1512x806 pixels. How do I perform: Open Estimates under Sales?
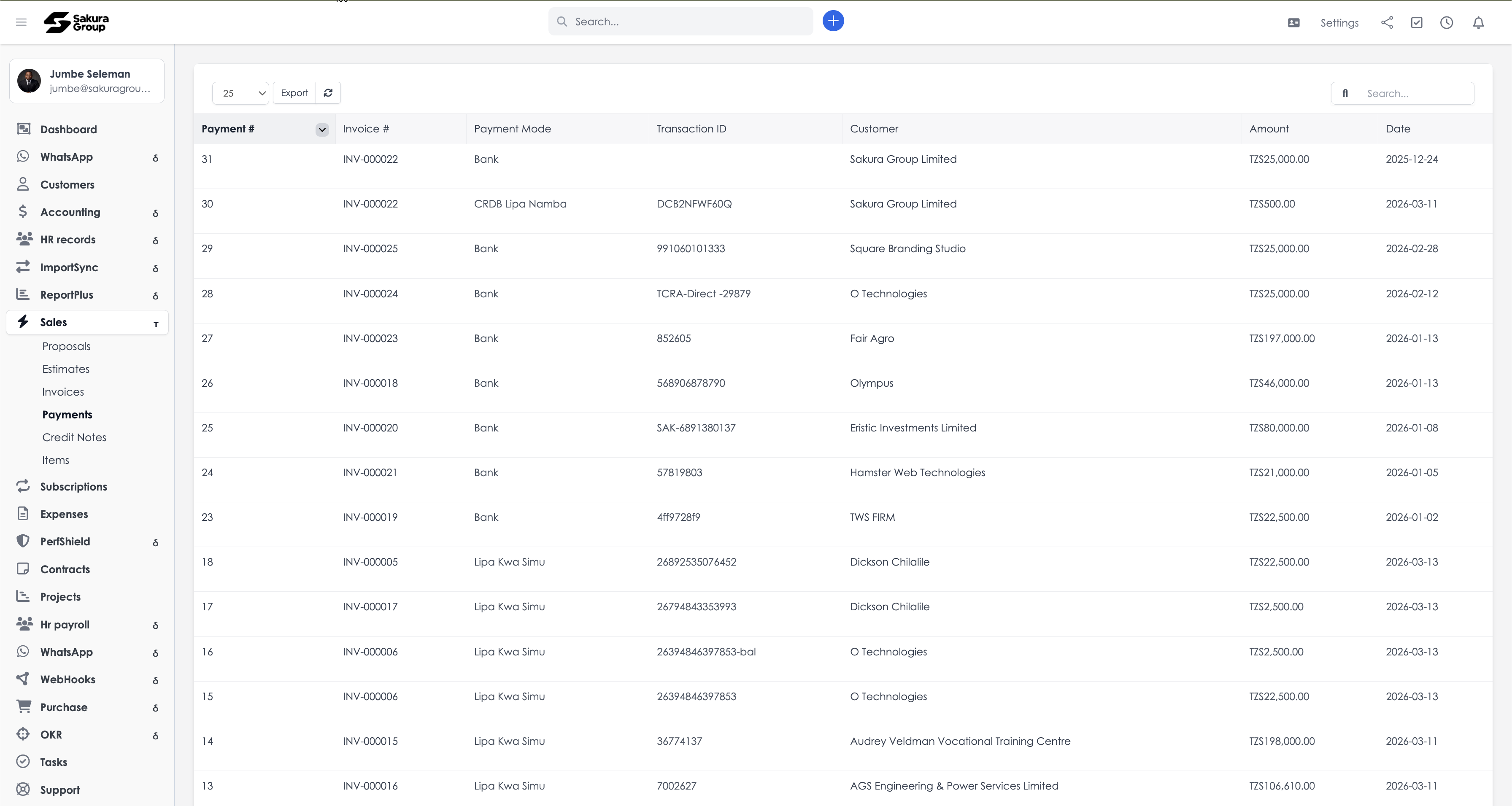[66, 369]
